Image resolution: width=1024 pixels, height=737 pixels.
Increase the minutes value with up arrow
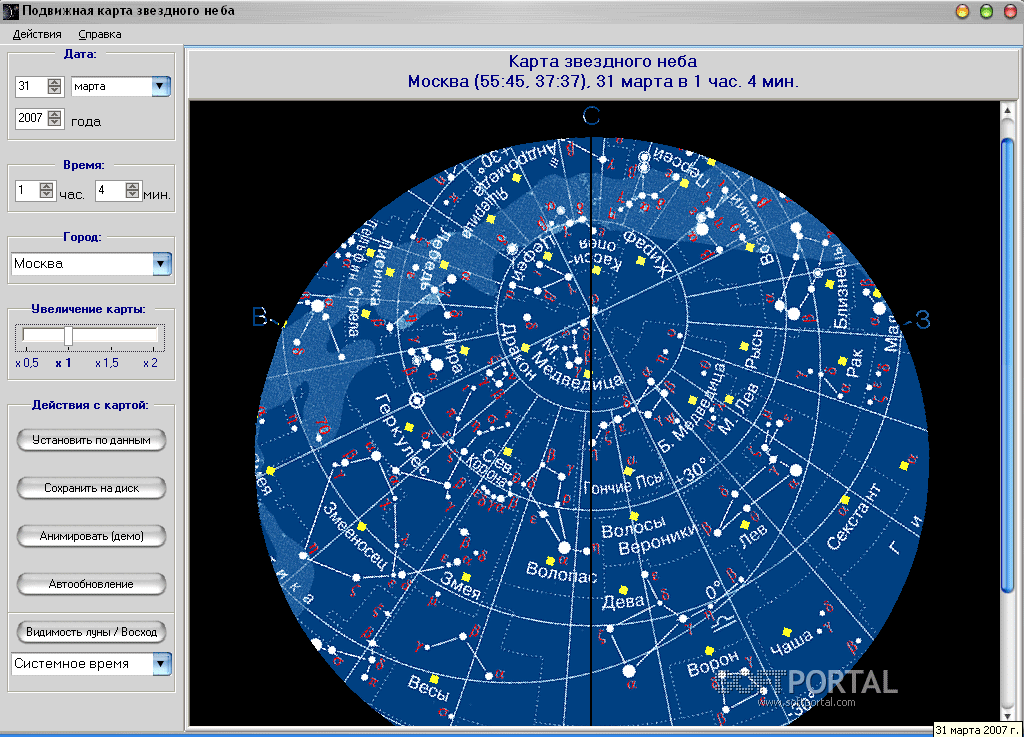point(133,186)
